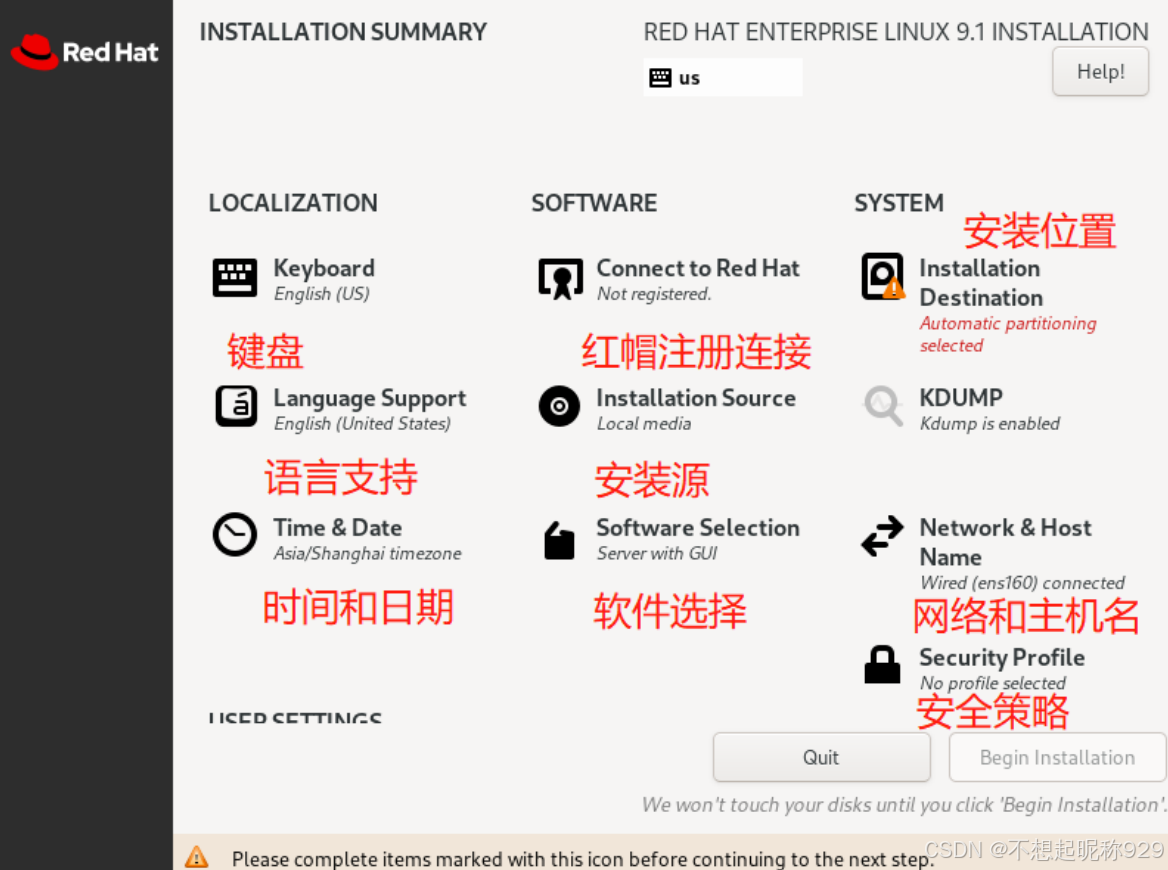Screen dimensions: 1168x870
Task: Click the 'English (United States)' language text
Action: [362, 424]
